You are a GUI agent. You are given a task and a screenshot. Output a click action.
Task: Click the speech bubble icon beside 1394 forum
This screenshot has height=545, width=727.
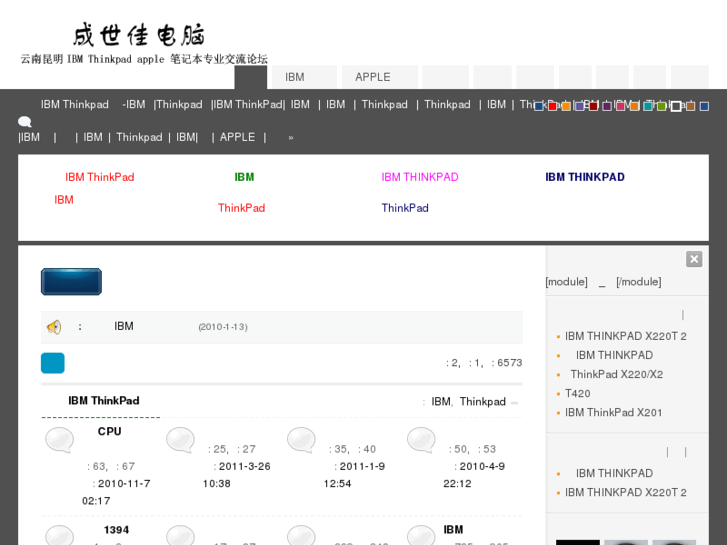pos(60,535)
